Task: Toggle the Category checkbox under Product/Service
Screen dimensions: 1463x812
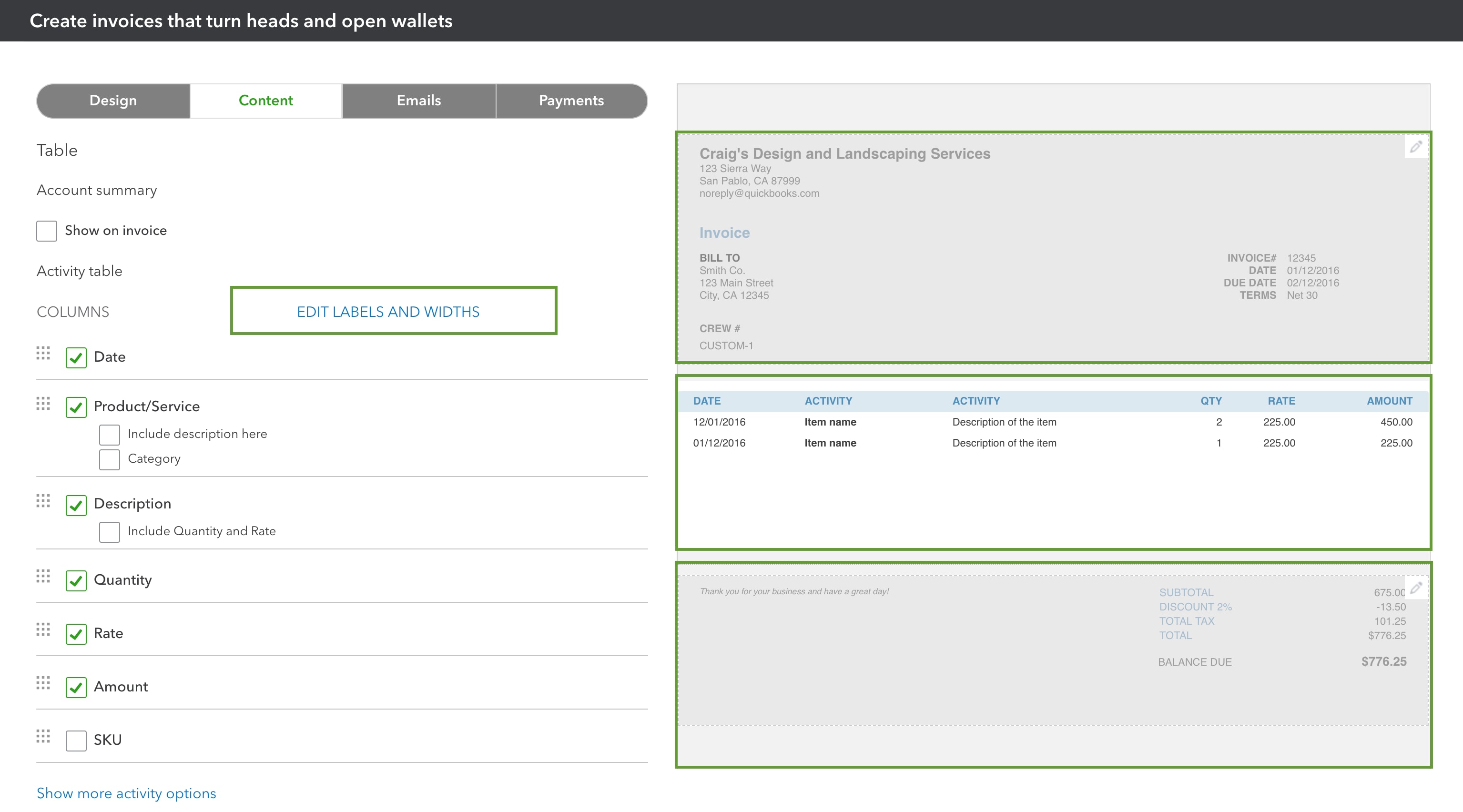Action: [x=109, y=458]
